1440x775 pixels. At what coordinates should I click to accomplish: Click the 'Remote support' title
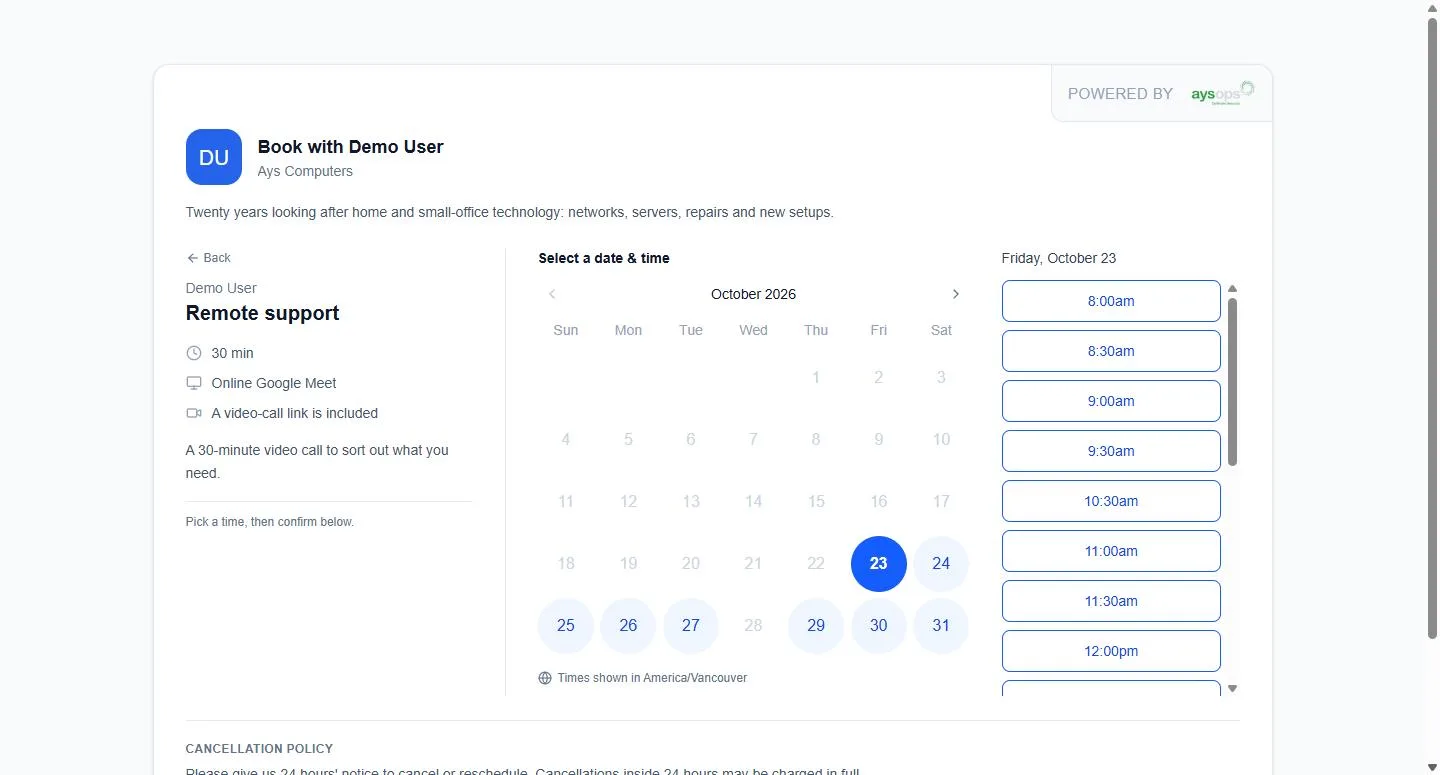coord(263,313)
